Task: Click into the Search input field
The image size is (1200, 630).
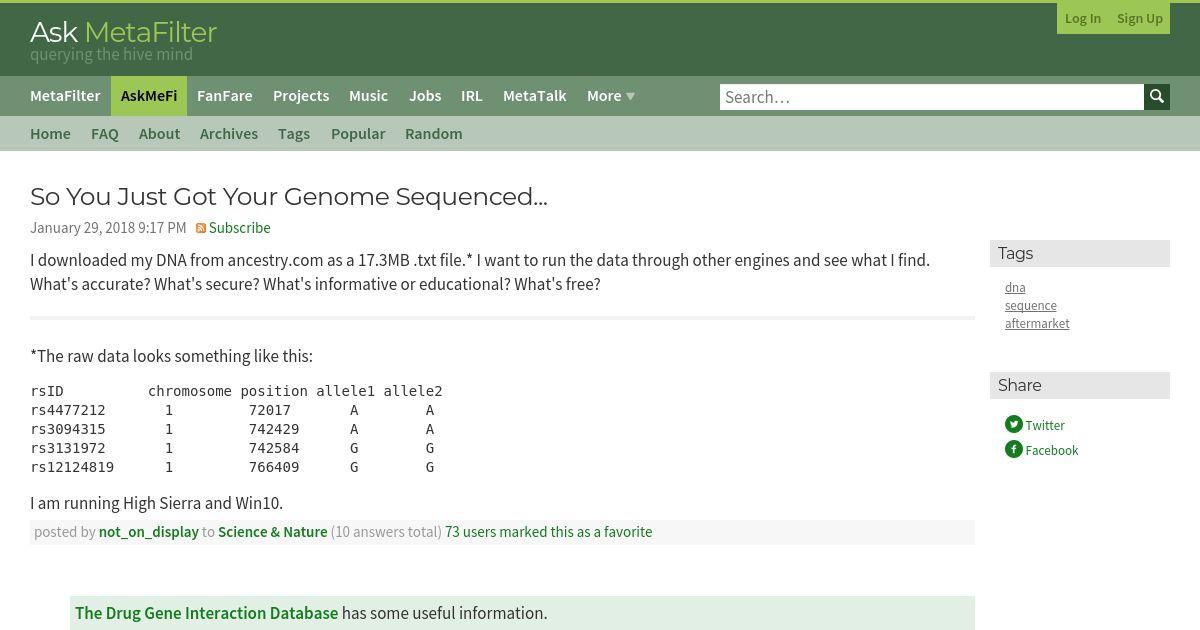Action: (x=932, y=97)
